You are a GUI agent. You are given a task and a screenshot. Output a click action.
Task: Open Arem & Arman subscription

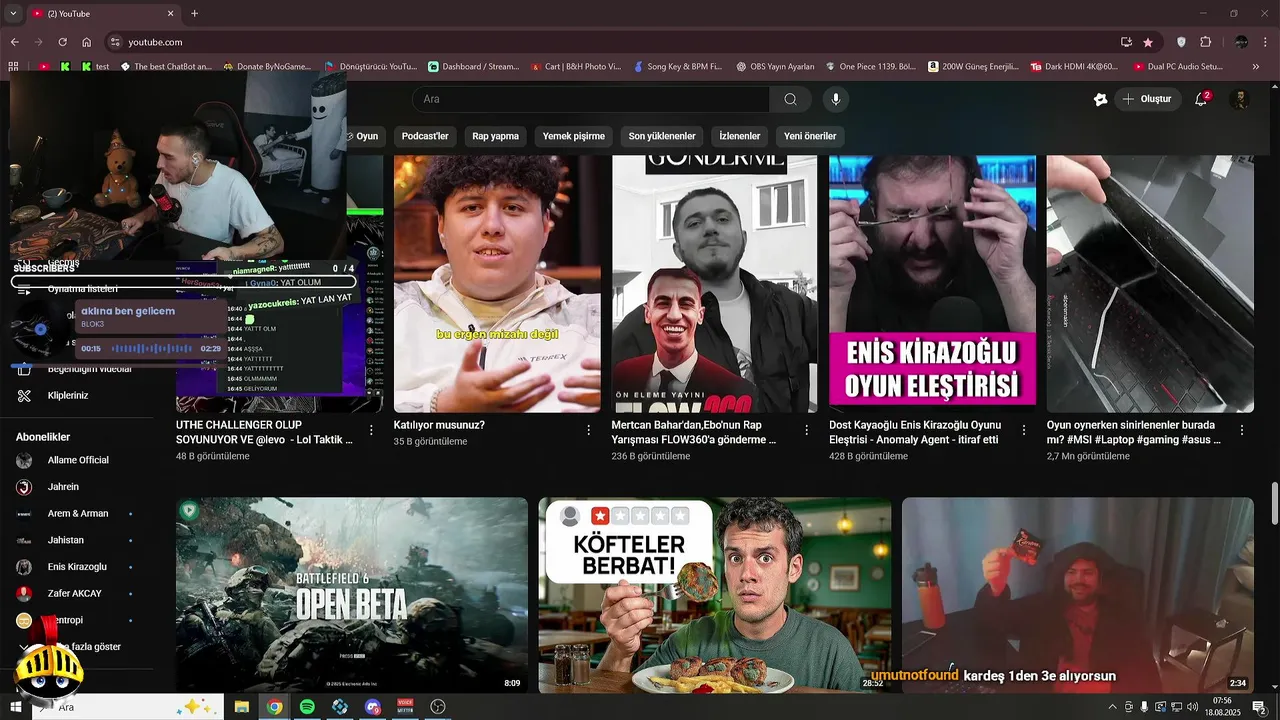coord(78,514)
